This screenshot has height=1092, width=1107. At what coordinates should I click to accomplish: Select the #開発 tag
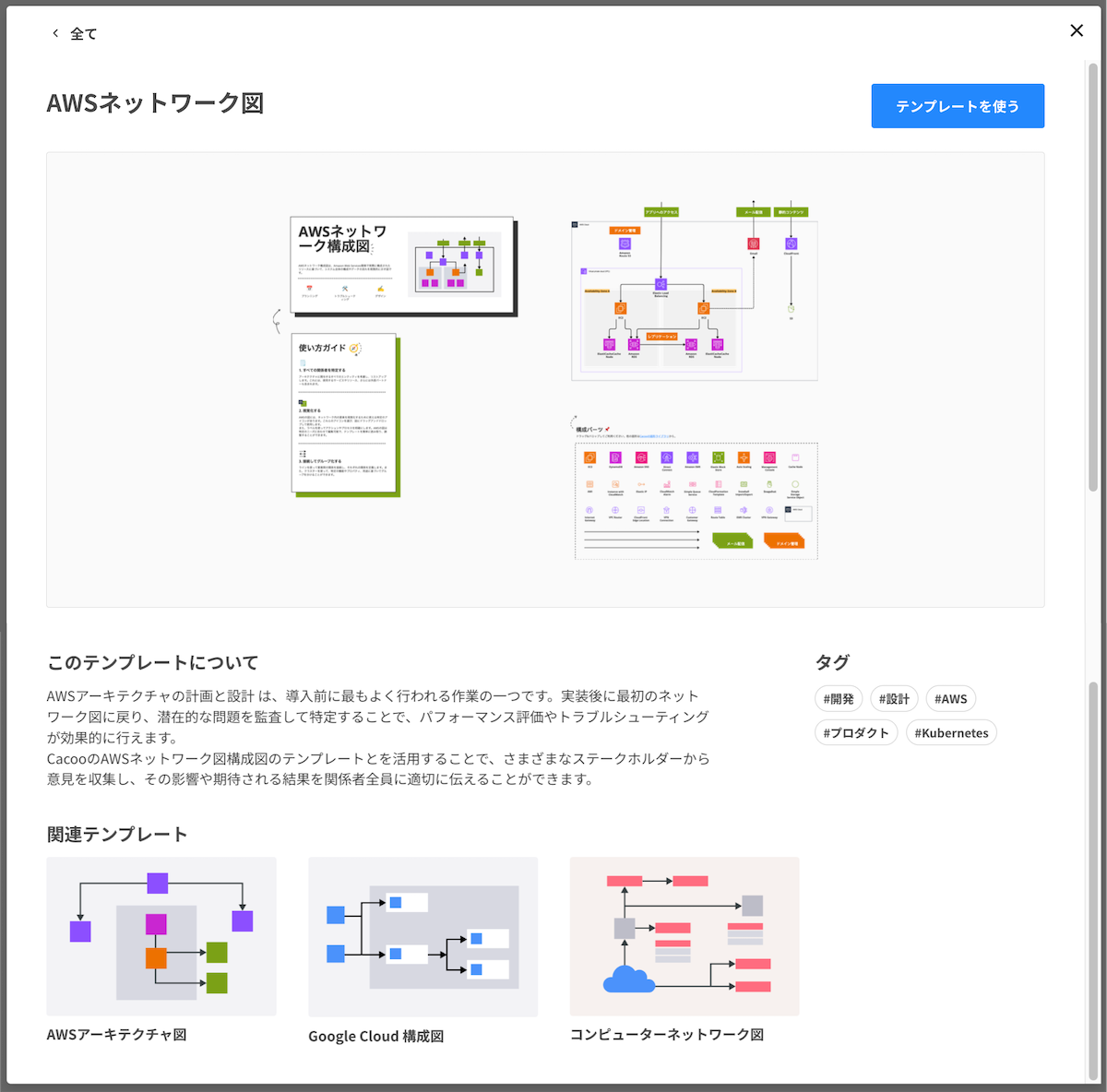839,699
